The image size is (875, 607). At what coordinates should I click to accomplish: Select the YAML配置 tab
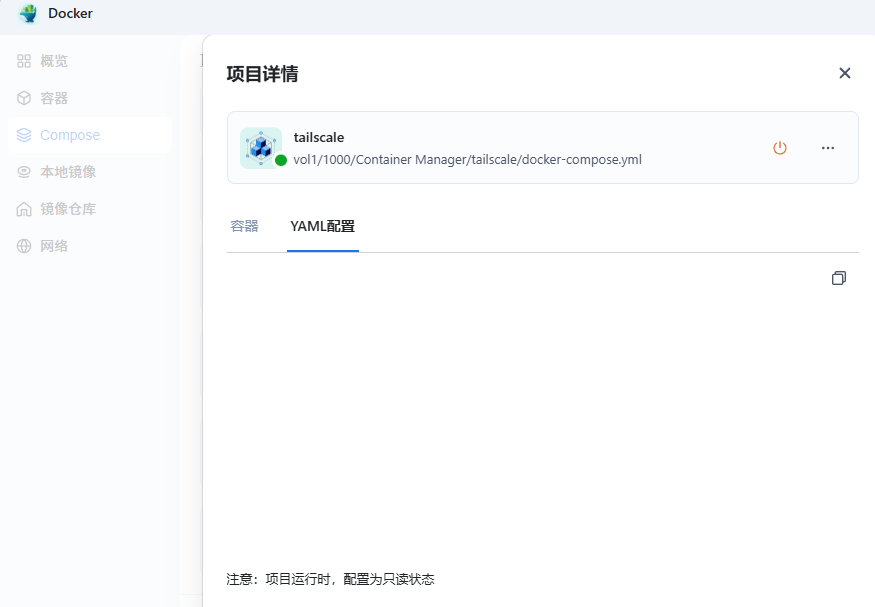click(x=323, y=226)
